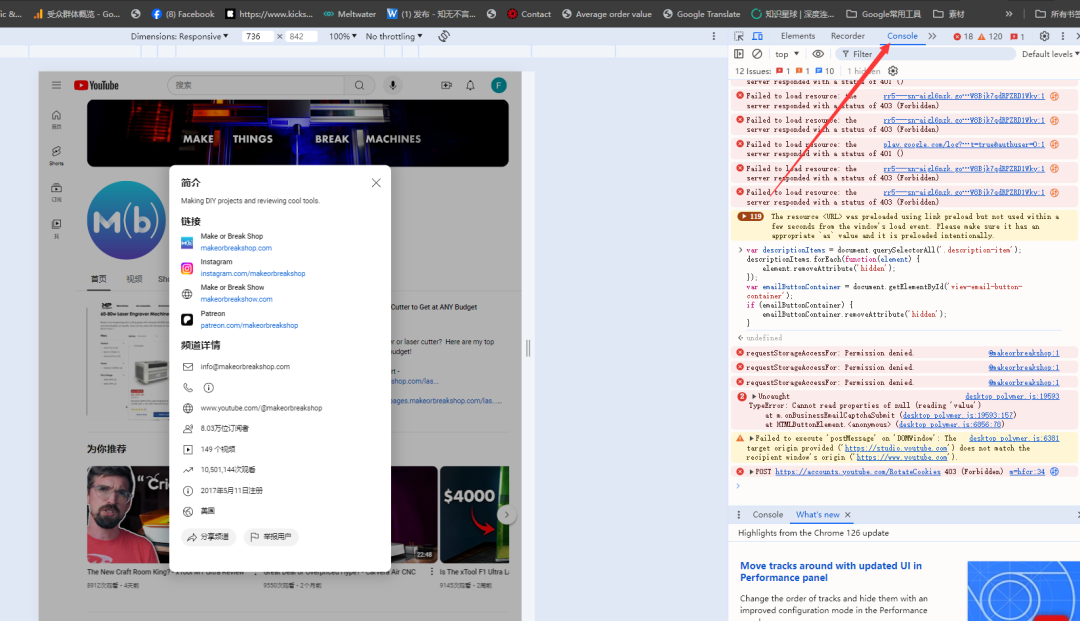Open the YouTube notifications bell icon
Viewport: 1080px width, 621px height.
470,86
